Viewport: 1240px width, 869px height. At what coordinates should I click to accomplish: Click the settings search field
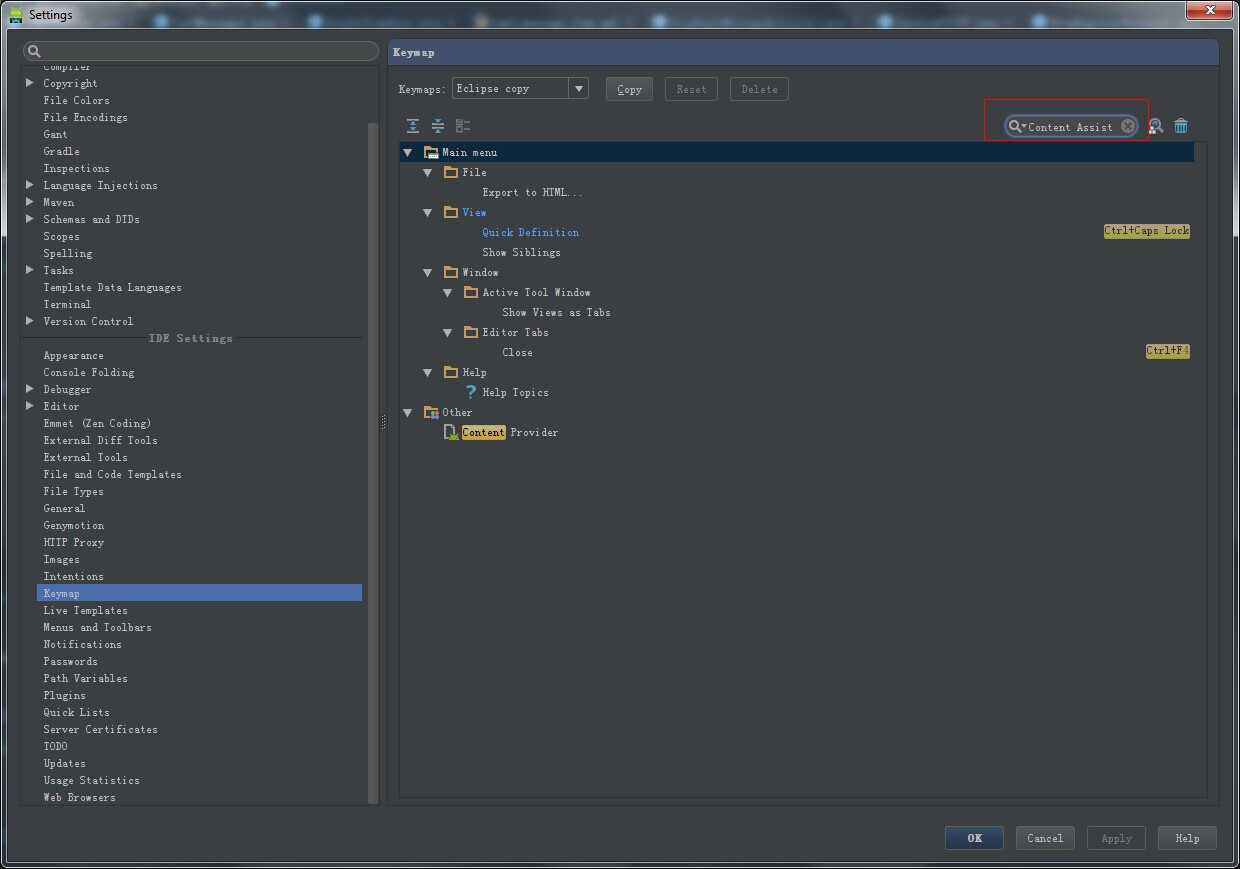click(x=202, y=51)
